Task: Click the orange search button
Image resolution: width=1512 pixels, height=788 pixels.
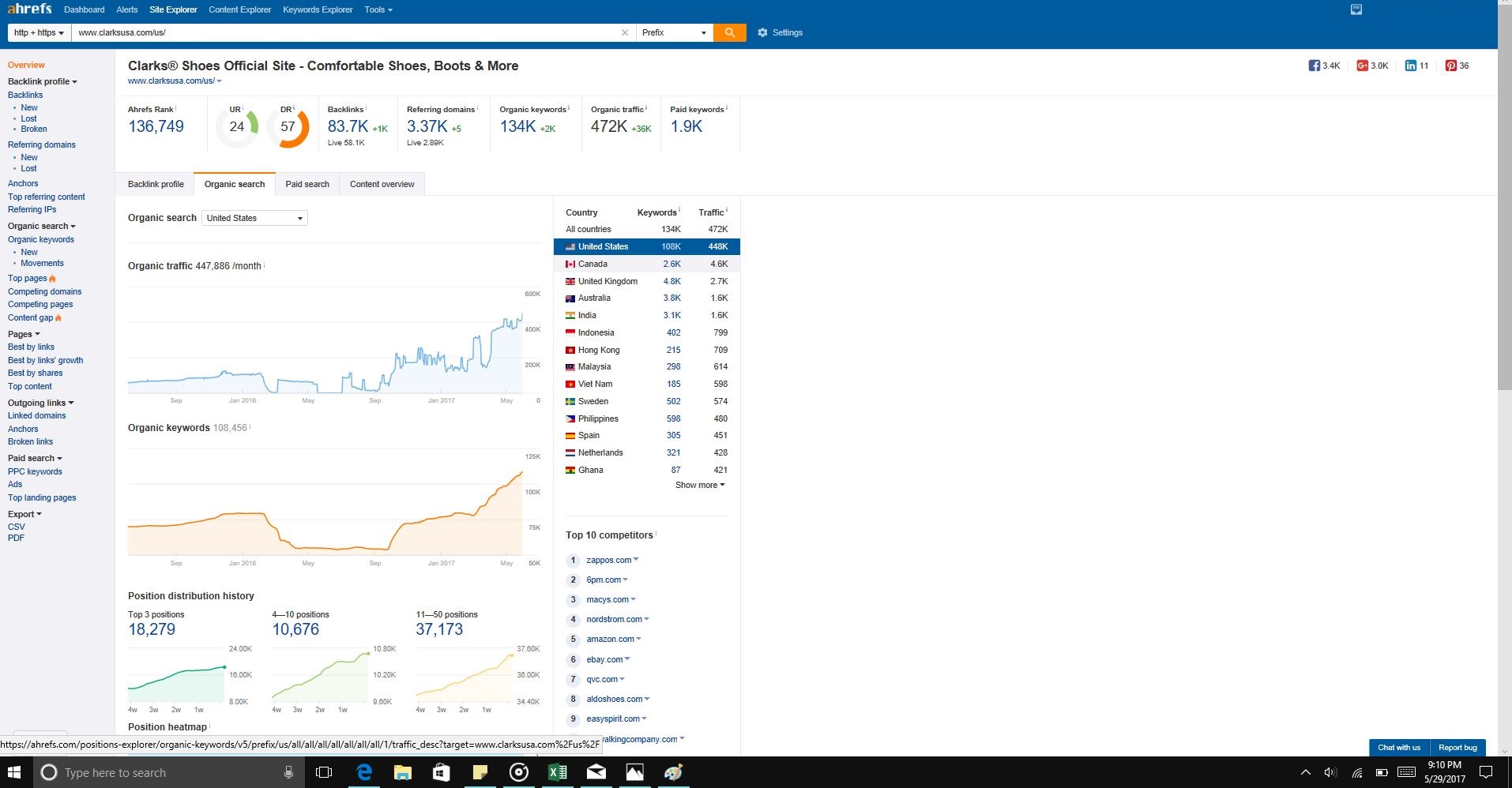Action: pyautogui.click(x=729, y=32)
